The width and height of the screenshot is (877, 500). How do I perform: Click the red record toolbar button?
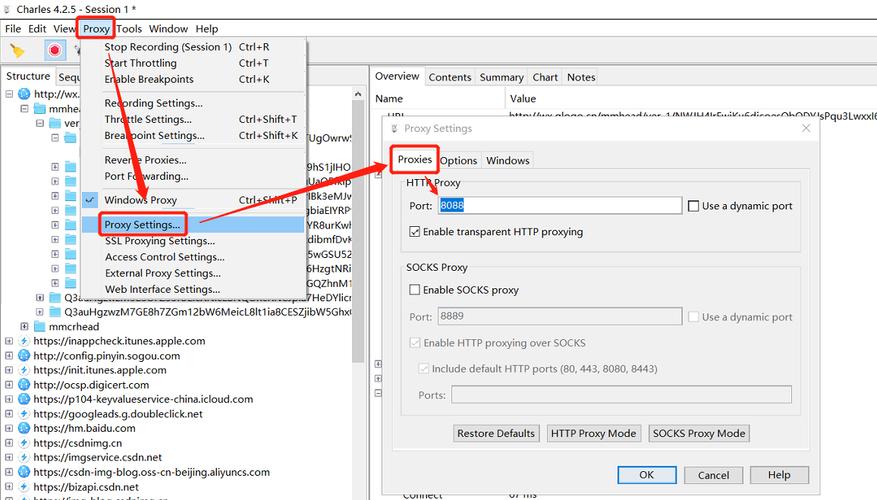55,50
